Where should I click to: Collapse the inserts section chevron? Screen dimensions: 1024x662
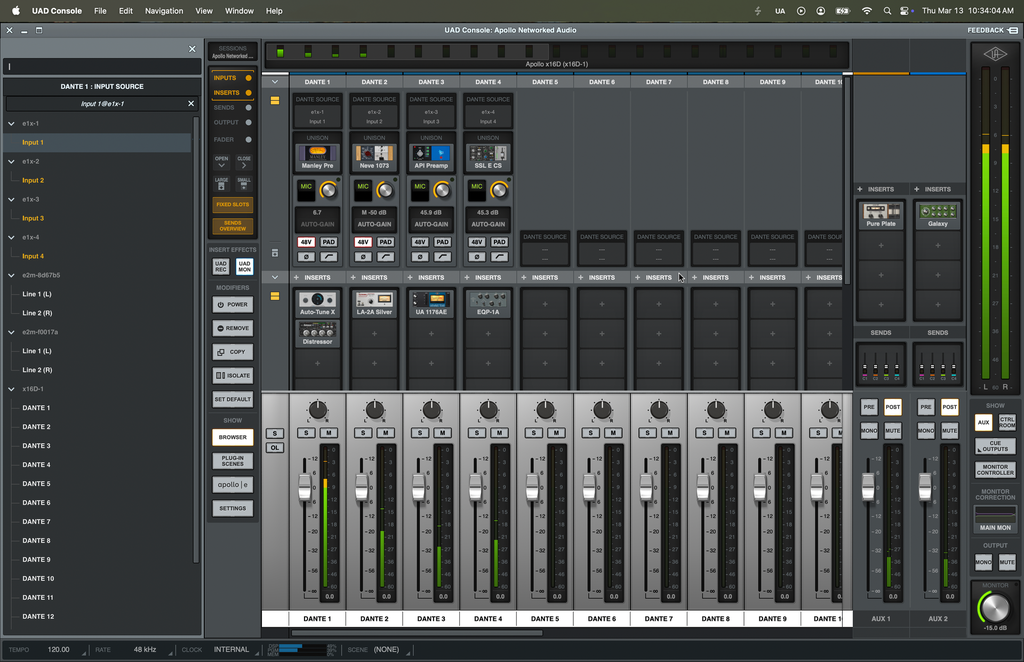click(x=275, y=277)
